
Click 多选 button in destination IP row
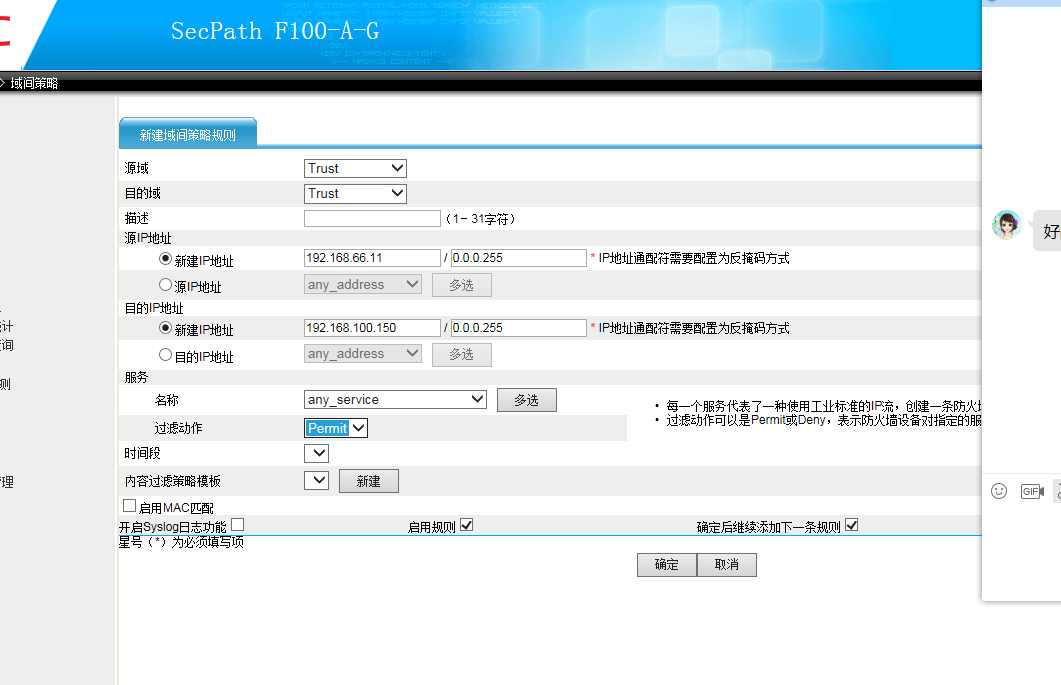click(x=461, y=355)
